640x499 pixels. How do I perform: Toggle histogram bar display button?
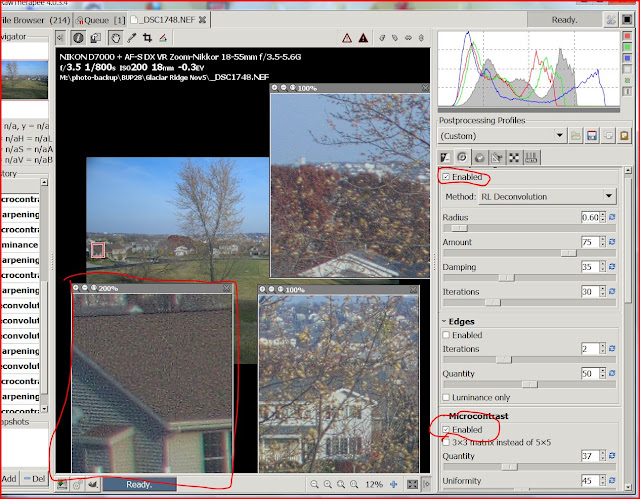tap(627, 91)
